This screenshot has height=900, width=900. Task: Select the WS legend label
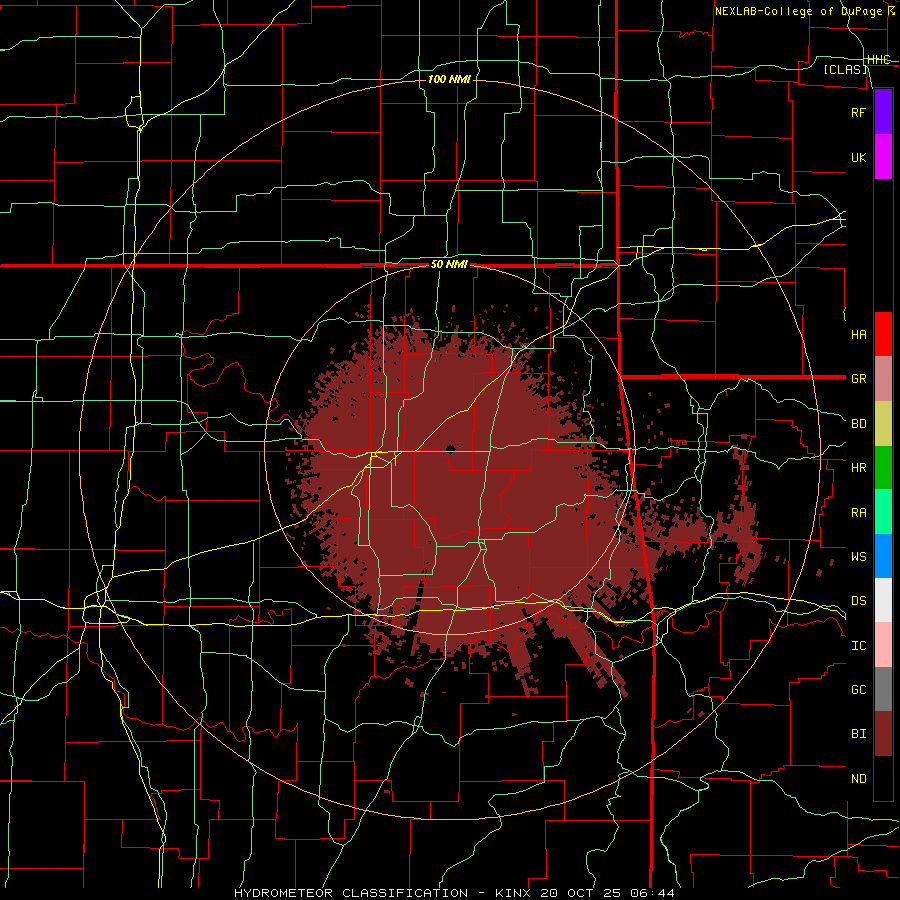(858, 557)
